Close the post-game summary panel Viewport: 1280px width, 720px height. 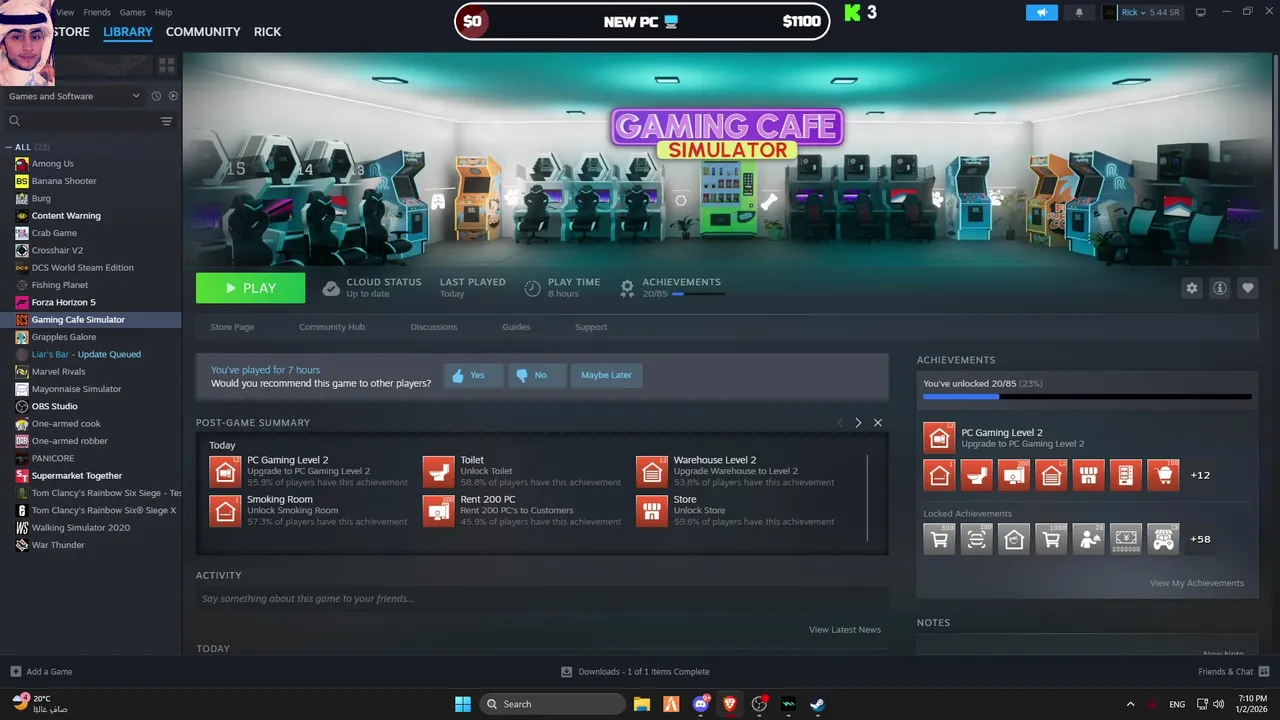[x=878, y=423]
